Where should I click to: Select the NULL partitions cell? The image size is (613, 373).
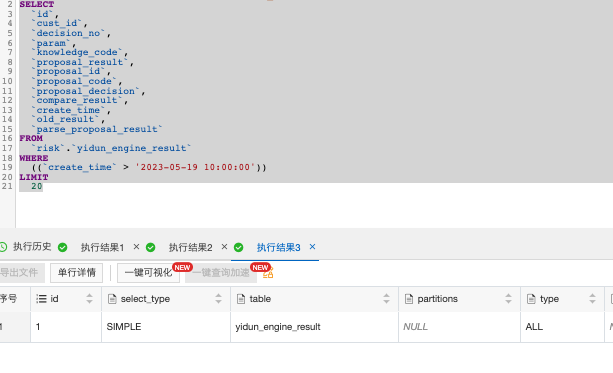pyautogui.click(x=459, y=327)
